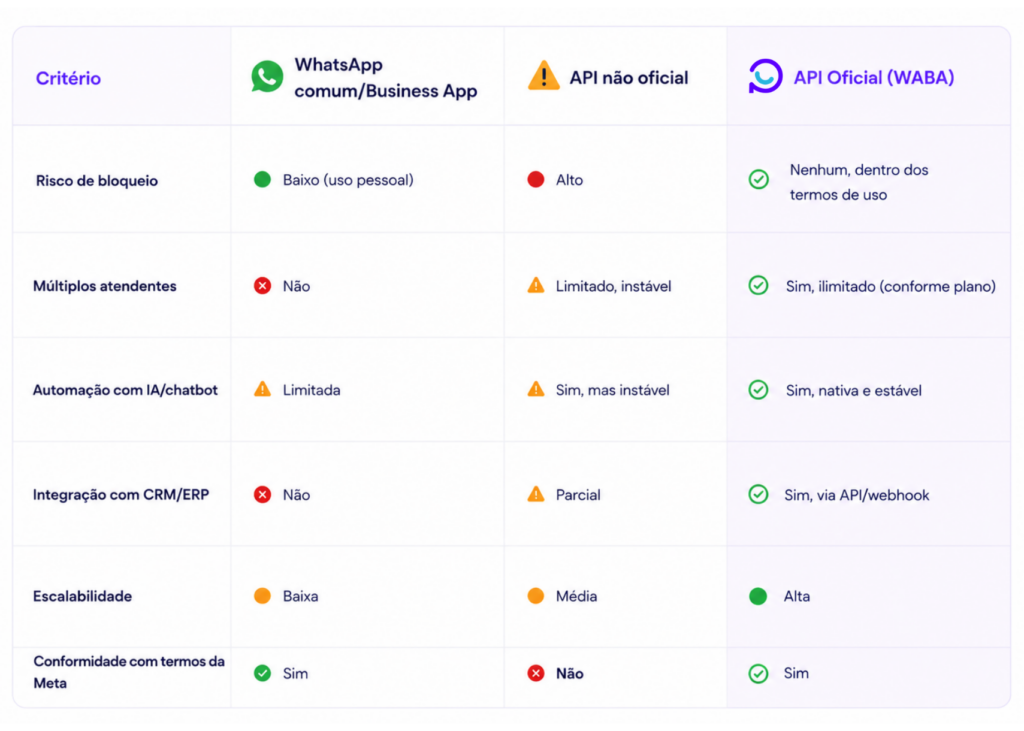Click the API não oficial header text
Screen dimensions: 1024x731
629,78
